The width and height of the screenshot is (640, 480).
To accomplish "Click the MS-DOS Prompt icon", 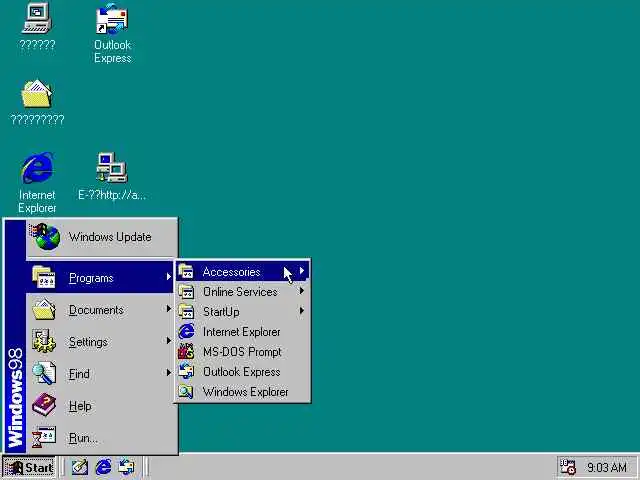I will click(186, 351).
